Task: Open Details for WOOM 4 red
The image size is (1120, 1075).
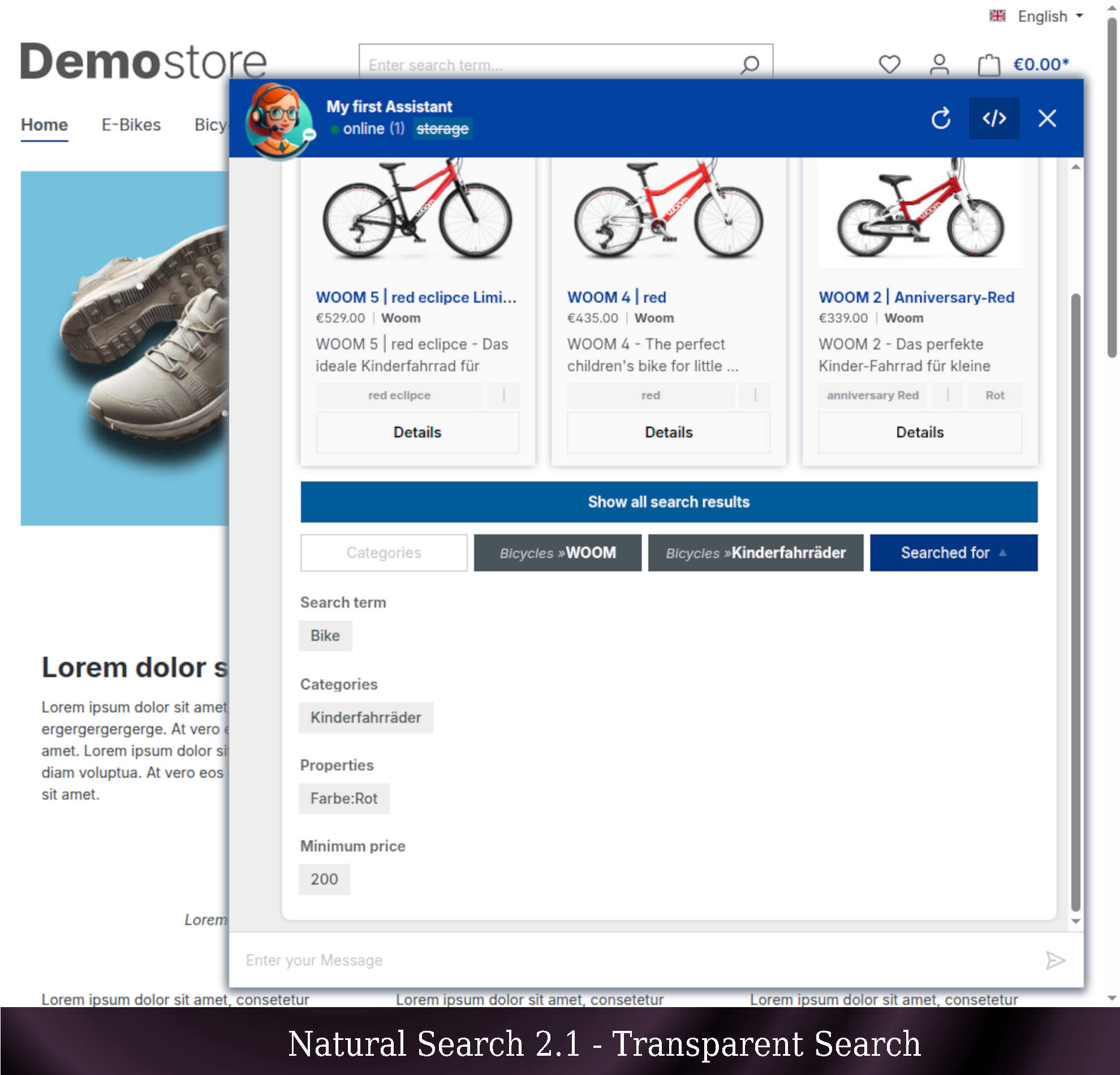Action: pos(668,432)
